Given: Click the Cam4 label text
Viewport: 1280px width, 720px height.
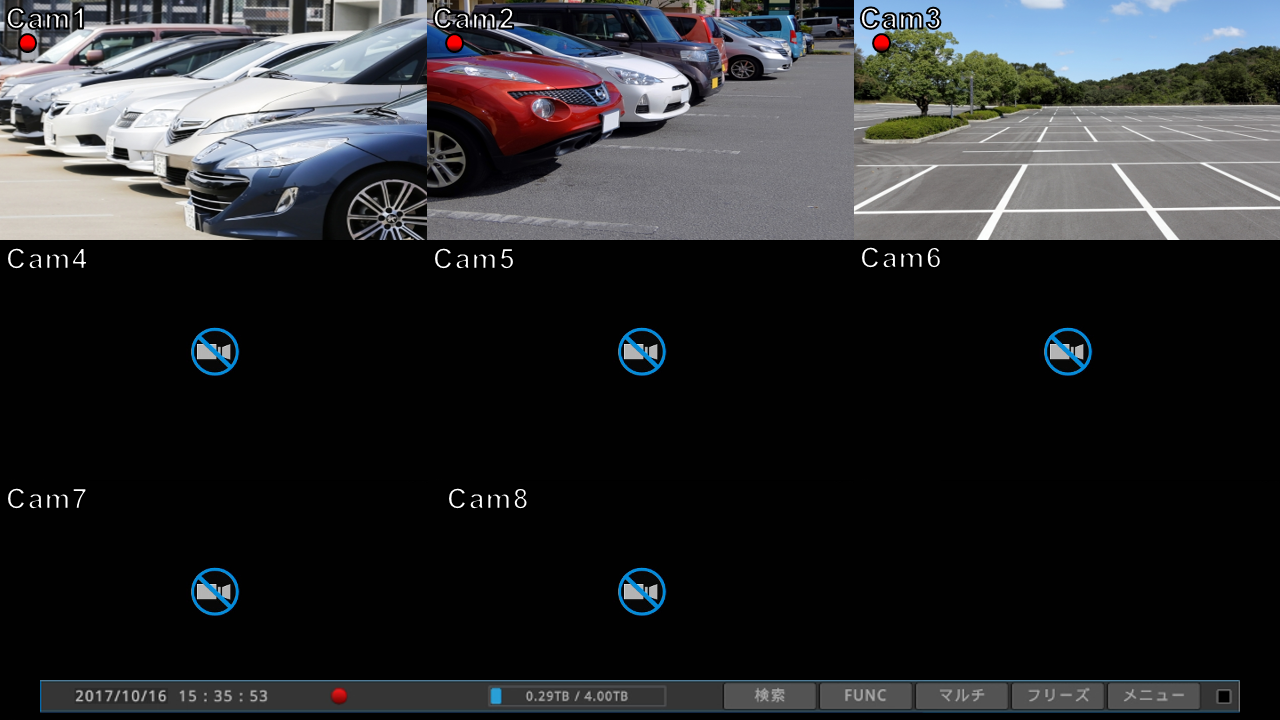Looking at the screenshot, I should click(x=47, y=259).
